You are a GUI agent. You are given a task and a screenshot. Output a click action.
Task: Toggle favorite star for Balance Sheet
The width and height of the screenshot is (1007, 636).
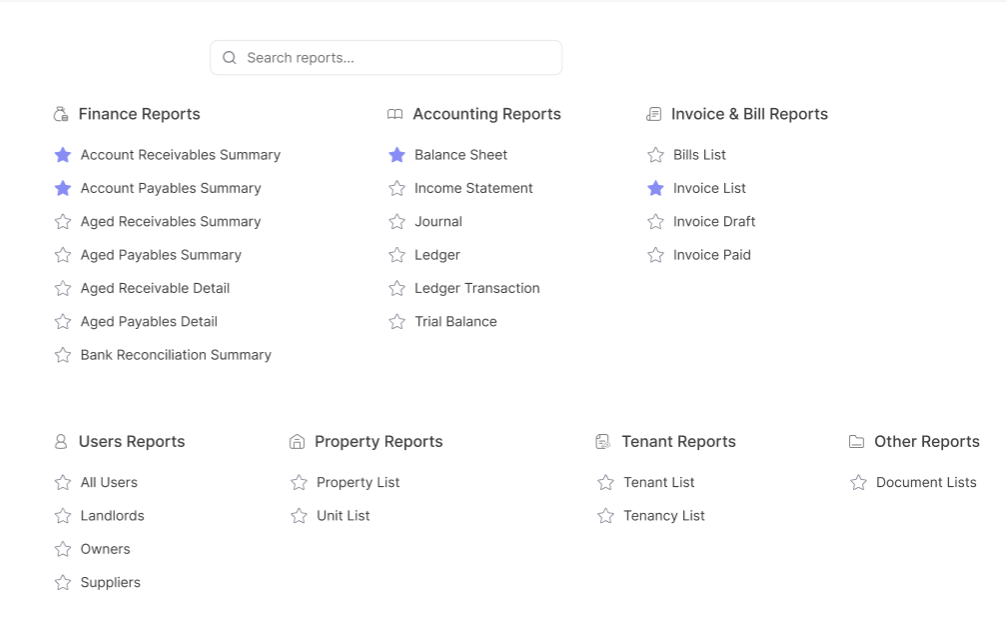[x=397, y=155]
